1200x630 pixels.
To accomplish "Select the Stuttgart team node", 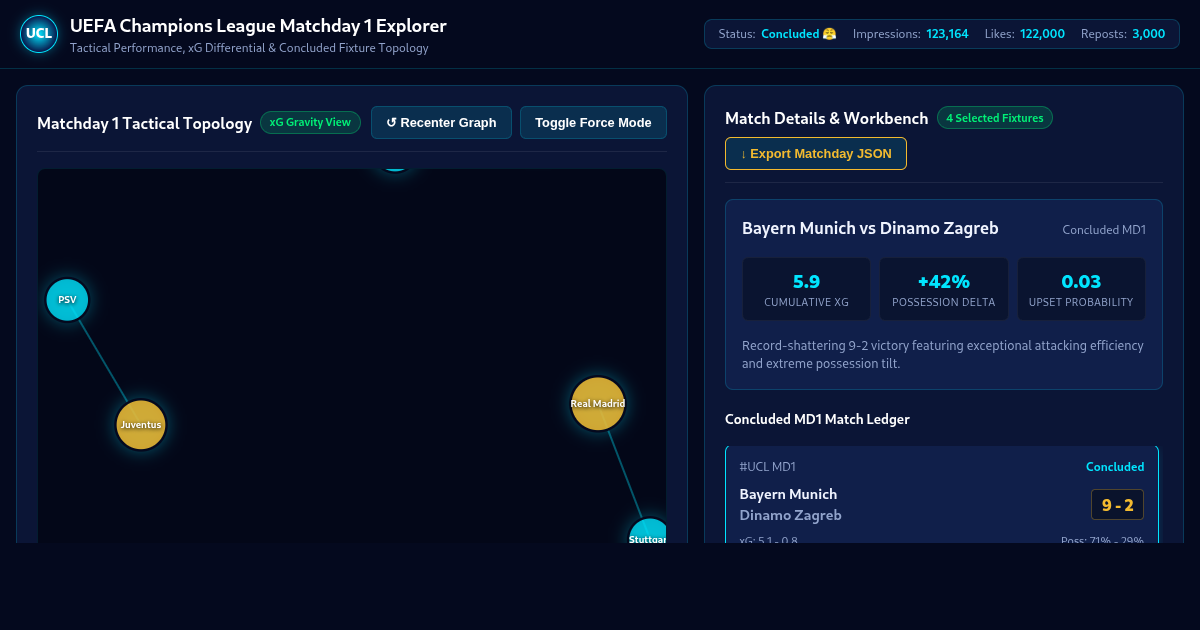I will pyautogui.click(x=647, y=531).
